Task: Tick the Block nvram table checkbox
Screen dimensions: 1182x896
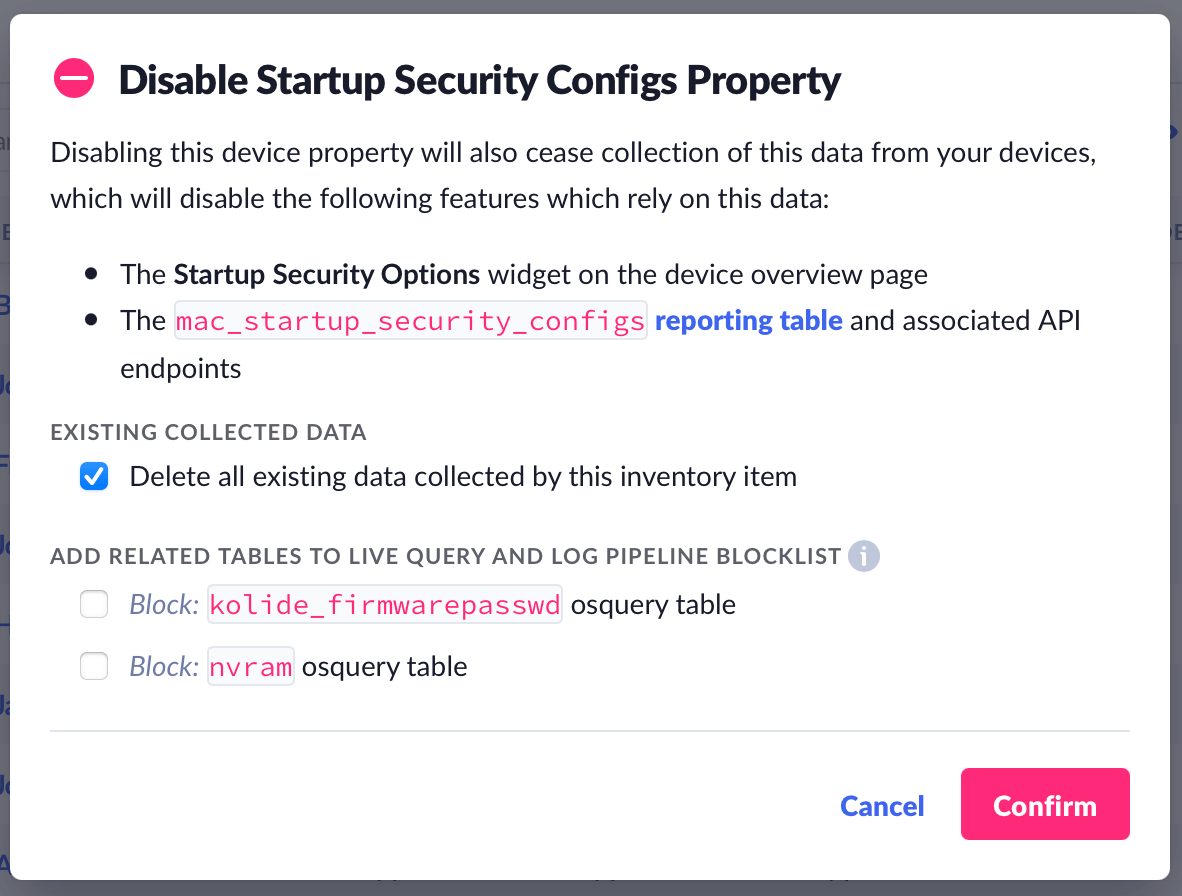Action: click(x=94, y=666)
